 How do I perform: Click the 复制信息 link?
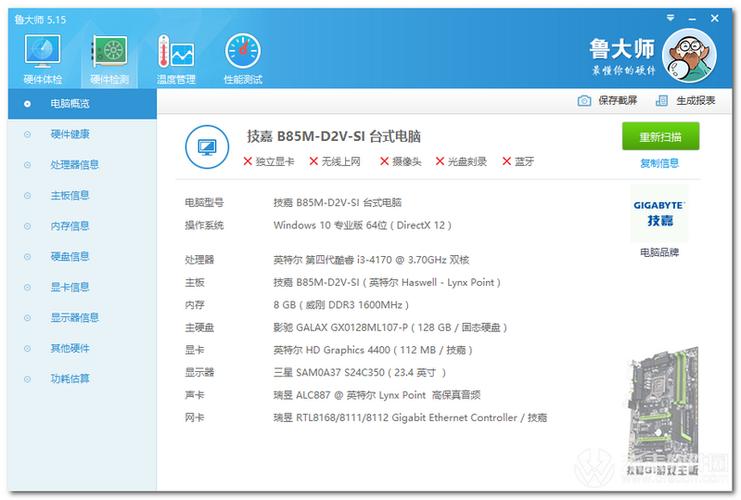659,164
